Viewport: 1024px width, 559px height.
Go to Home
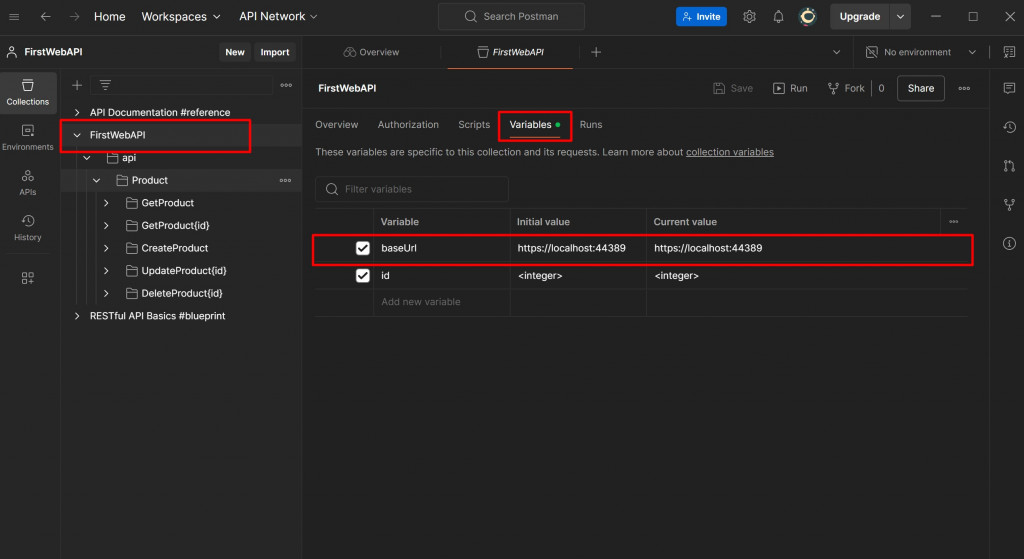110,16
